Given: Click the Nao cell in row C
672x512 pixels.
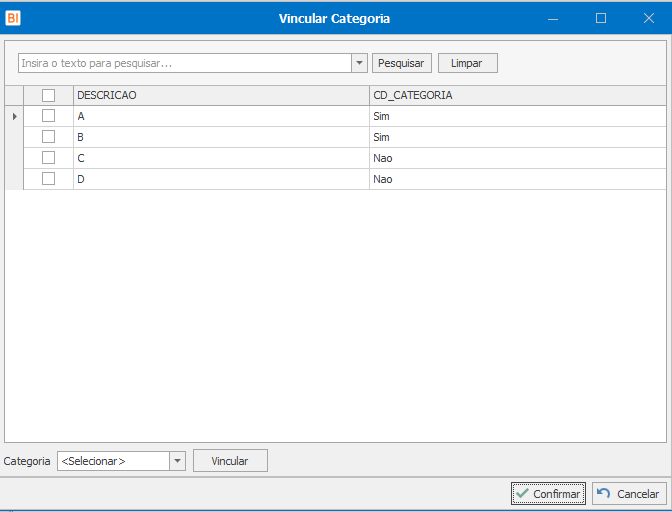Looking at the screenshot, I should pyautogui.click(x=518, y=158).
